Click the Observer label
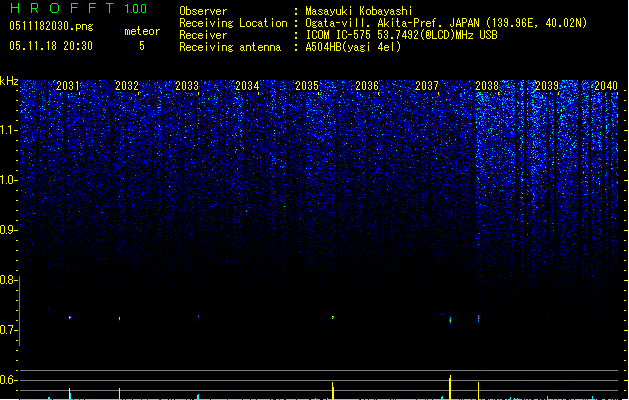 point(203,11)
